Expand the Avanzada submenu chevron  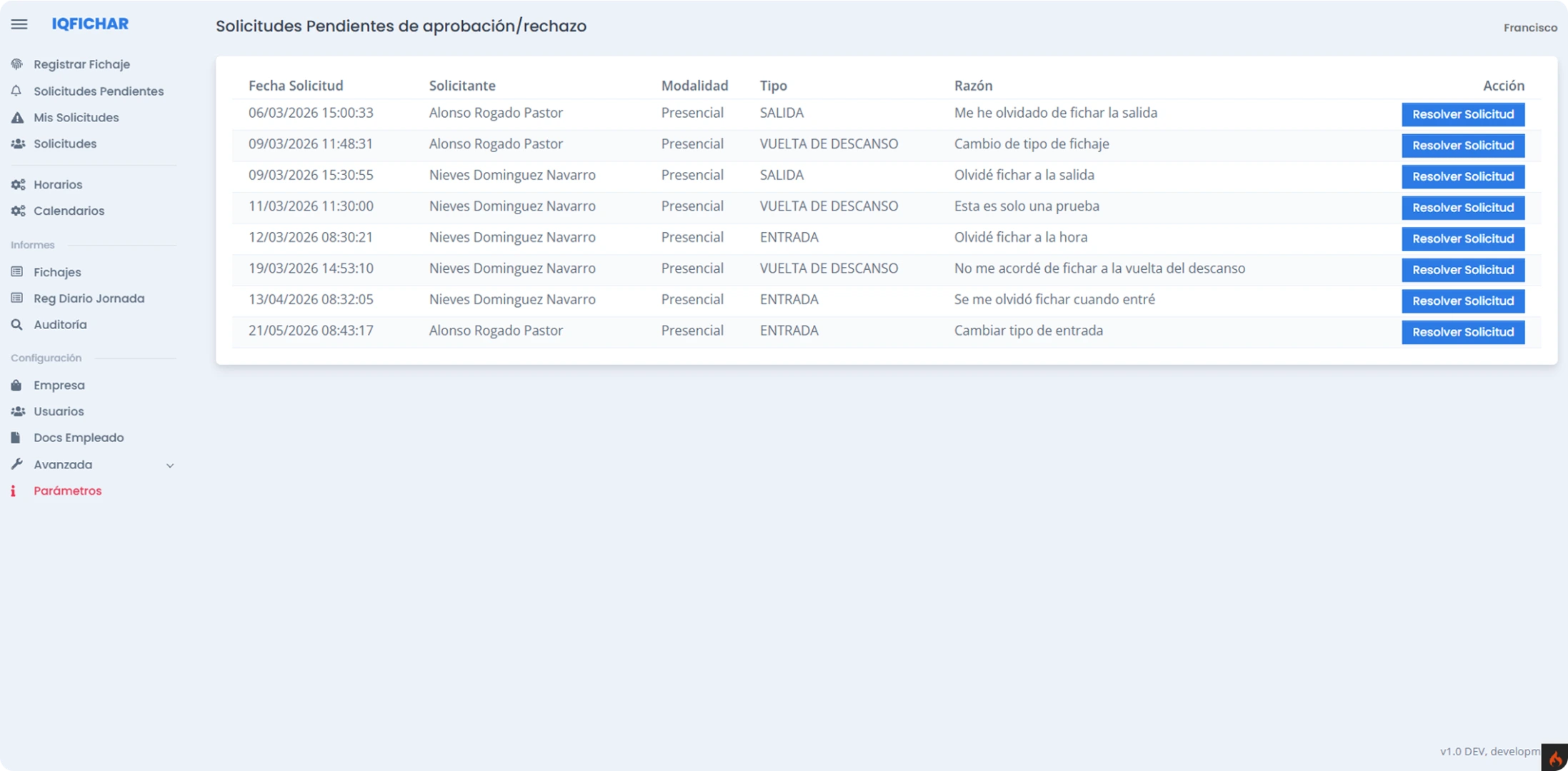(170, 465)
